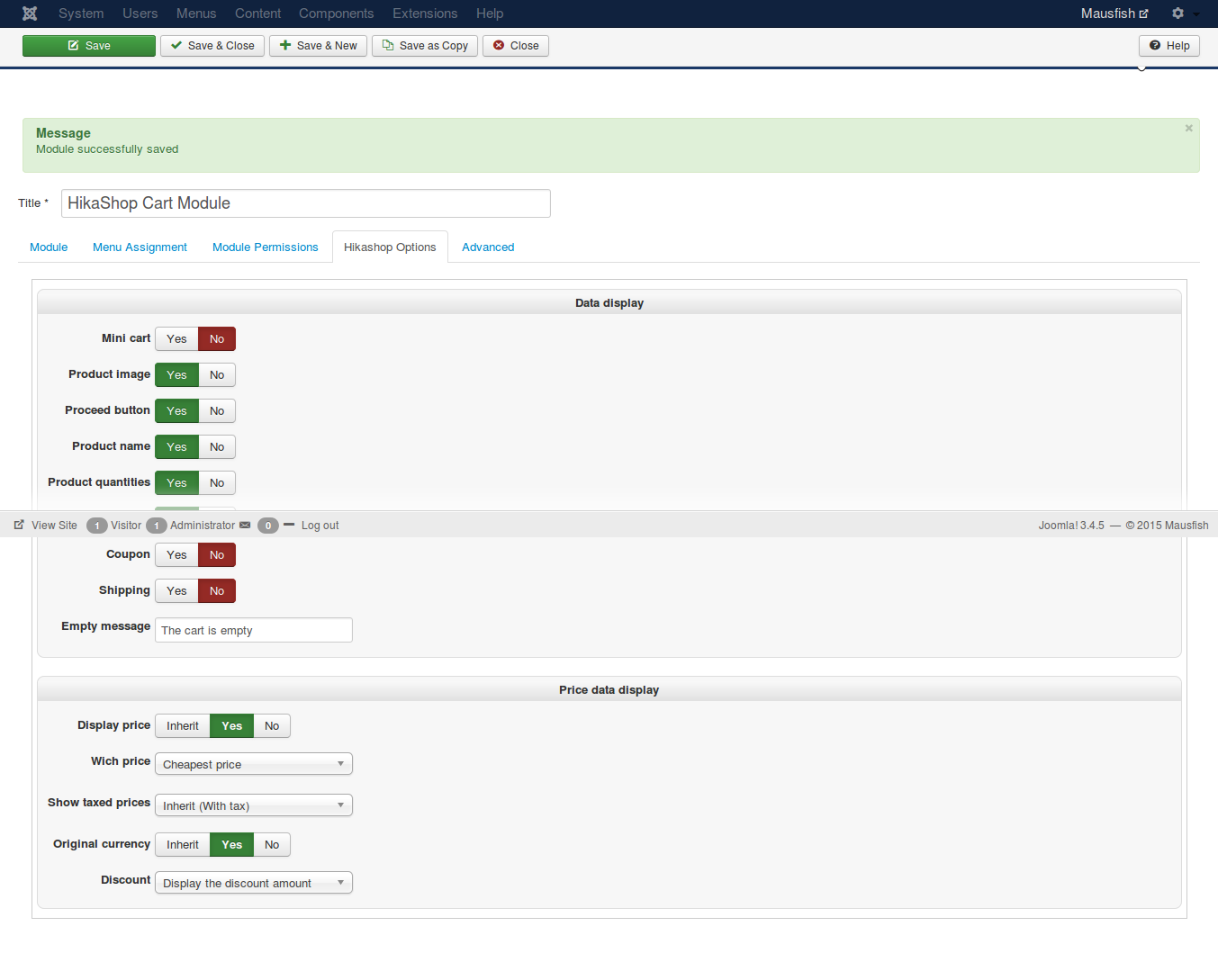Enable Coupon by clicking Yes
Image resolution: width=1218 pixels, height=980 pixels.
pos(176,555)
